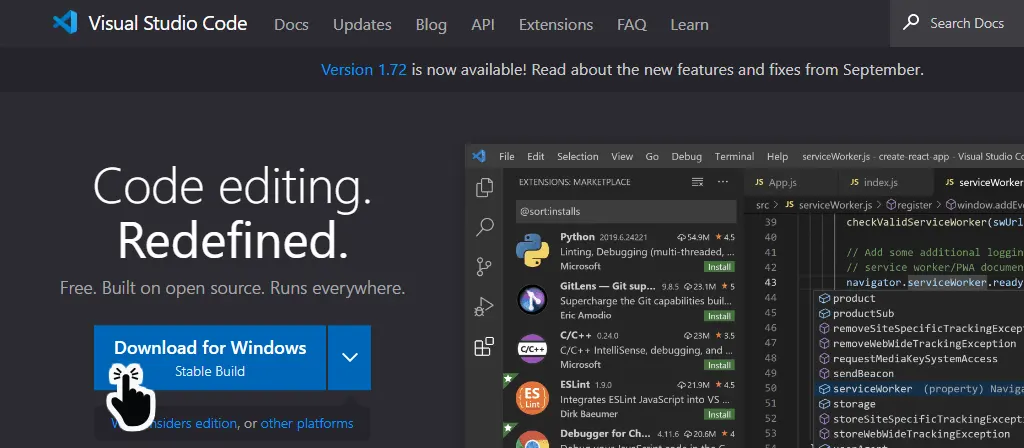Open the Source Control branch icon
Image resolution: width=1024 pixels, height=448 pixels.
pos(485,266)
